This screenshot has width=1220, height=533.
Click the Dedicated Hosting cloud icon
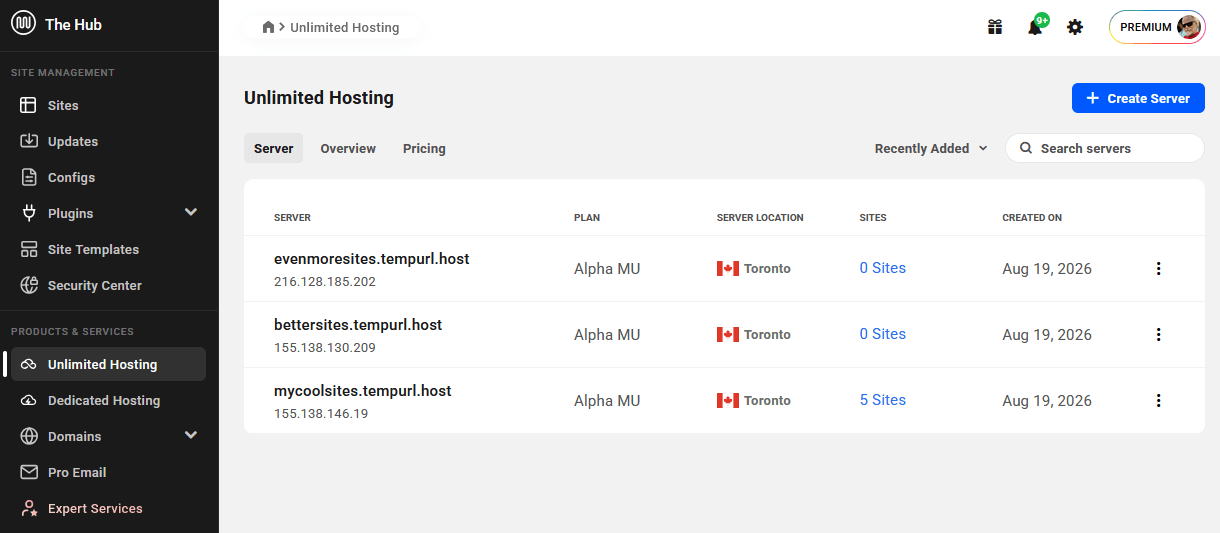29,400
